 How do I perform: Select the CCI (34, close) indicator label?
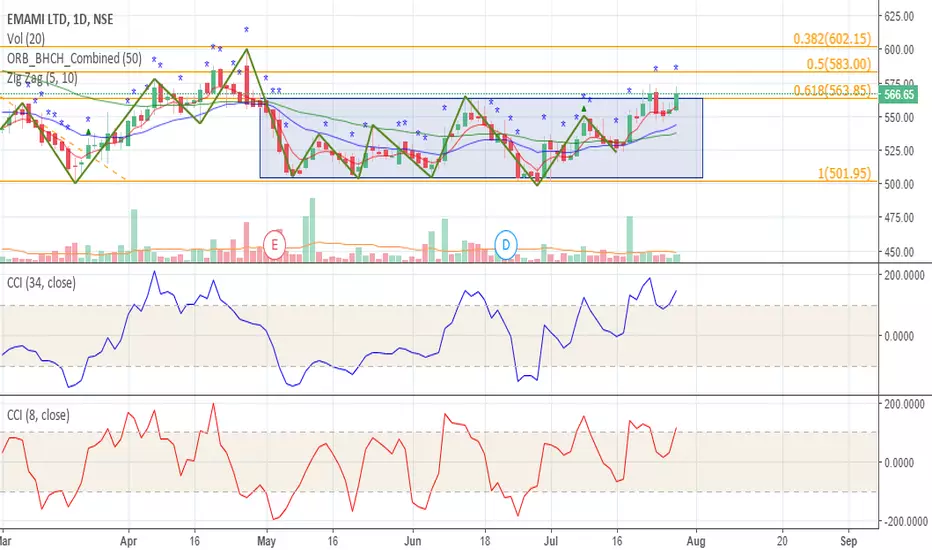pos(41,283)
